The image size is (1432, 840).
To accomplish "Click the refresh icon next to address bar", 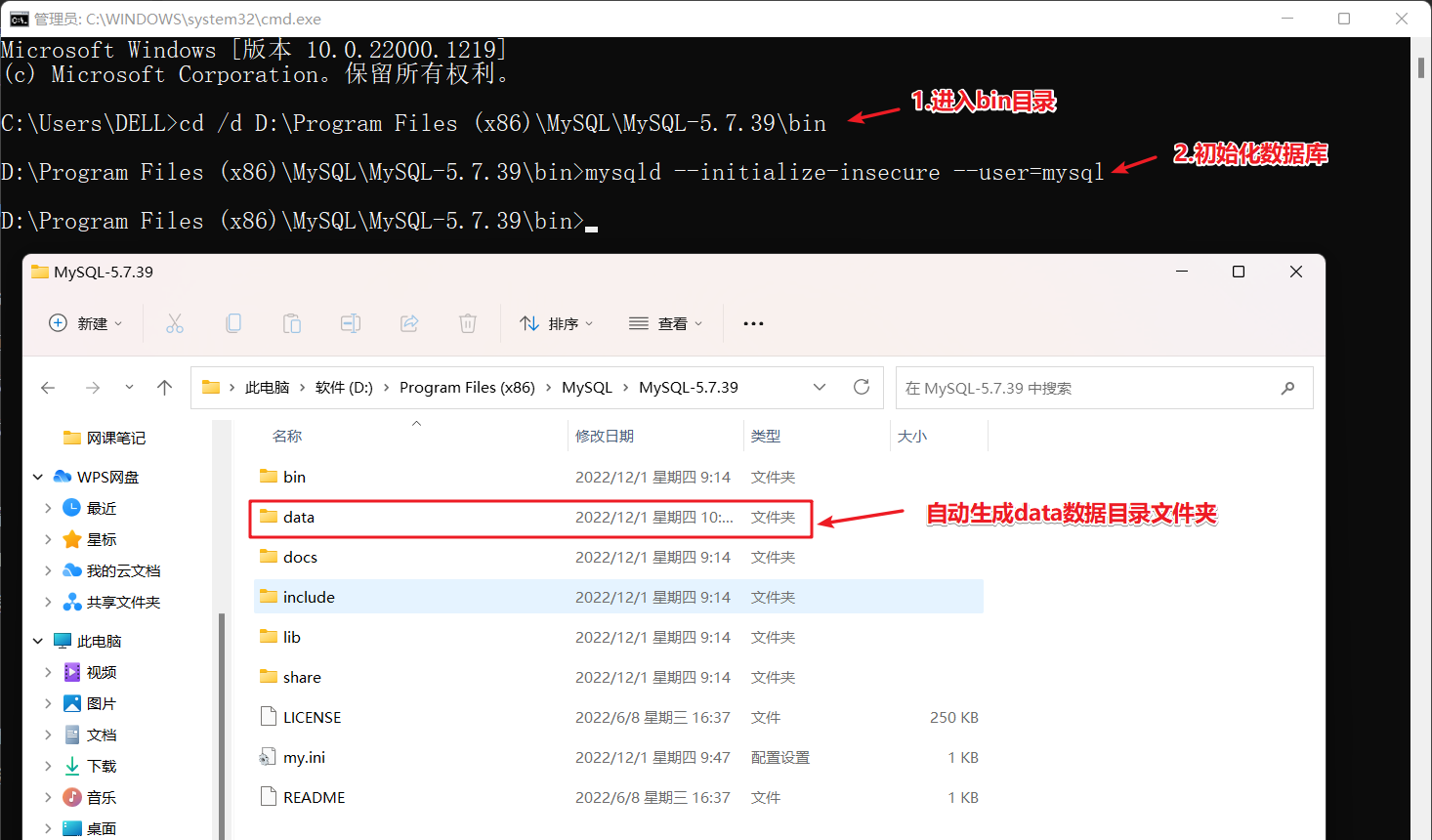I will [x=861, y=387].
